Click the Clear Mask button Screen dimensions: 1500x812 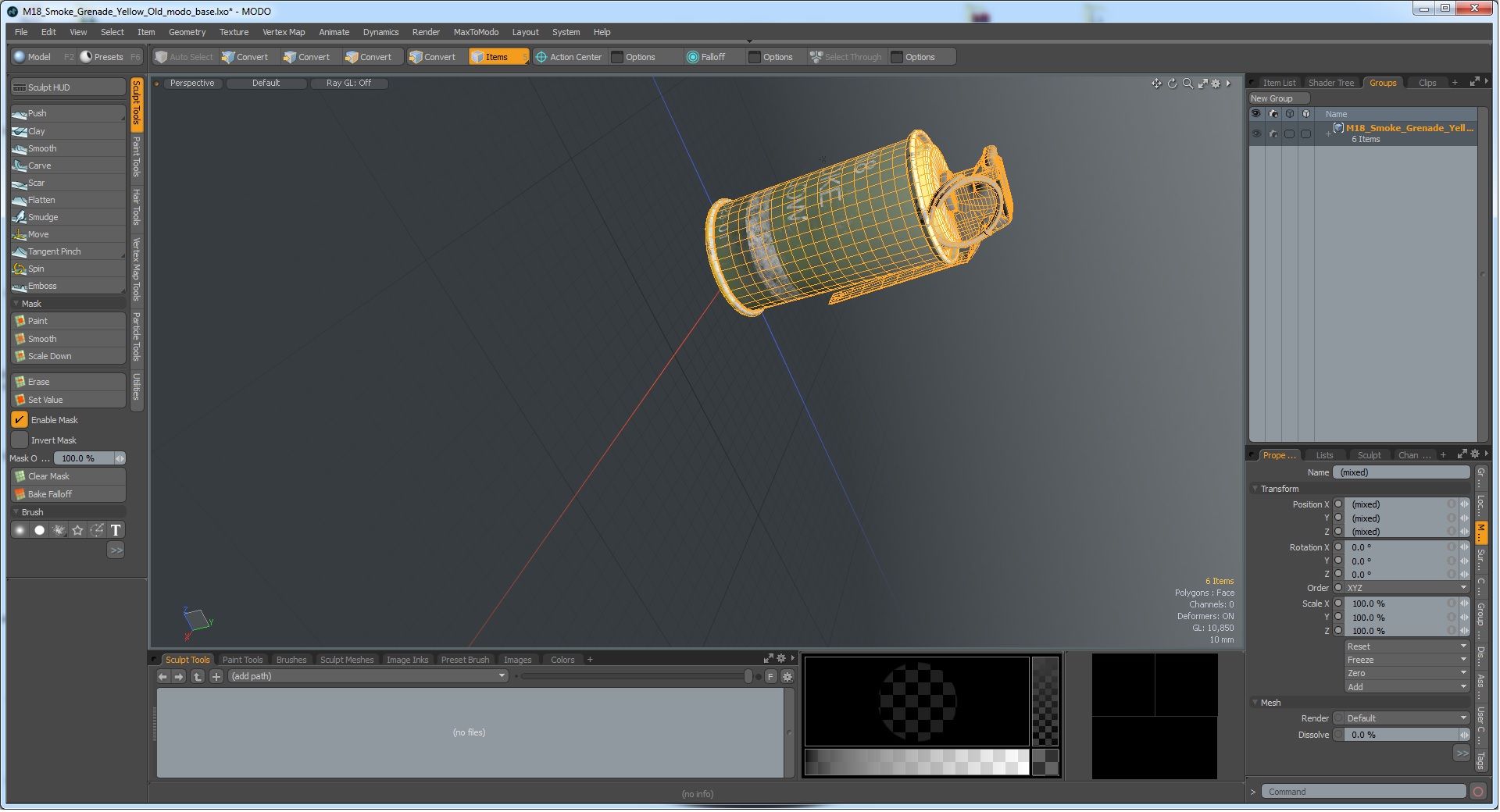click(68, 476)
